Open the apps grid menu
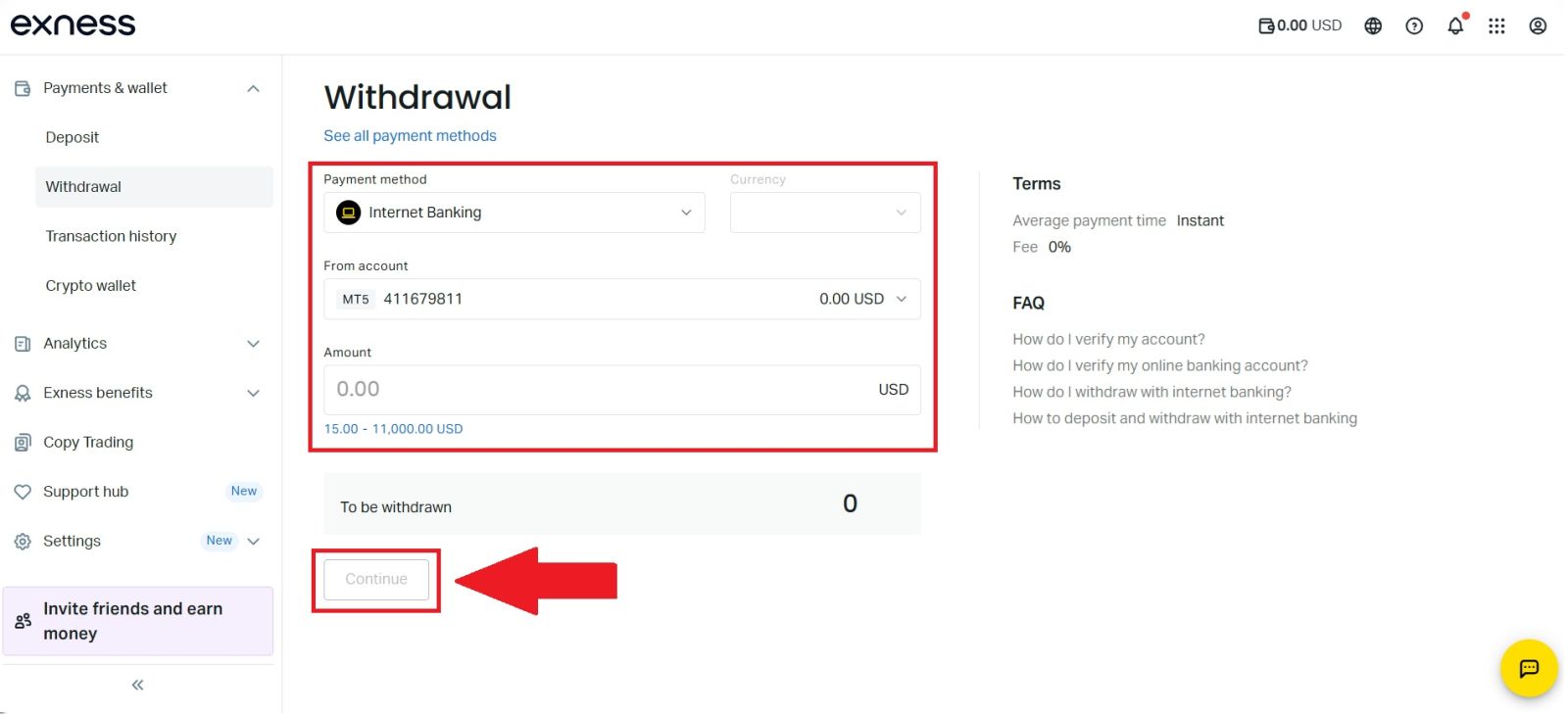1568x715 pixels. coord(1496,26)
